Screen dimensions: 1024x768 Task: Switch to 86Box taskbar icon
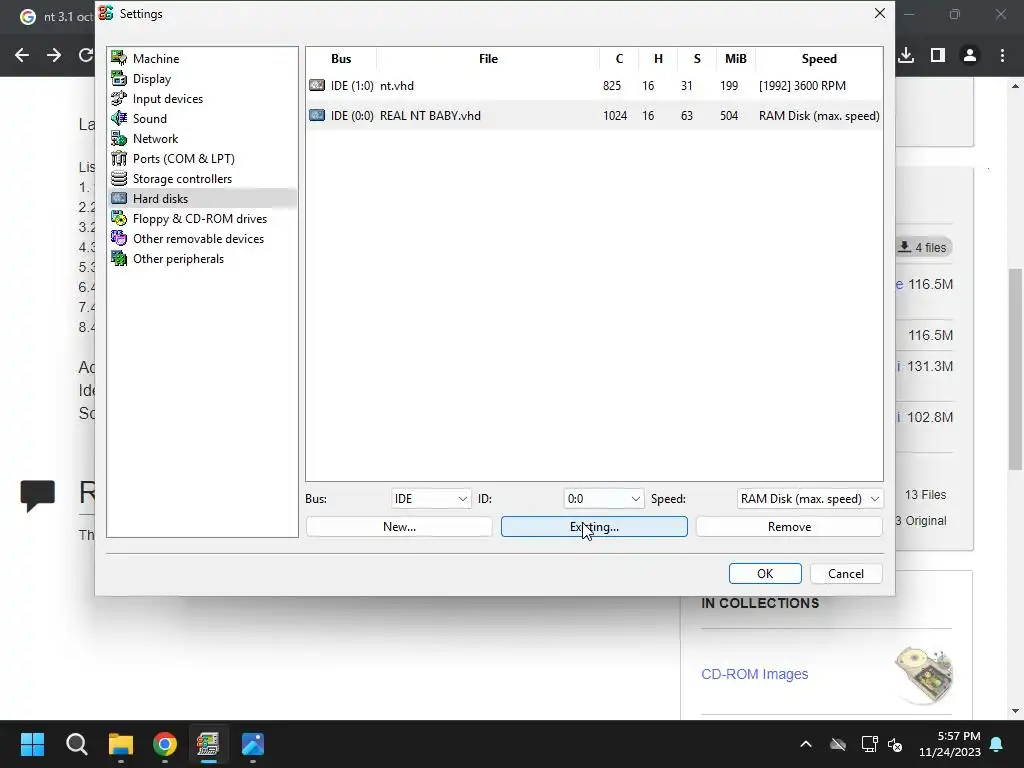coord(208,744)
